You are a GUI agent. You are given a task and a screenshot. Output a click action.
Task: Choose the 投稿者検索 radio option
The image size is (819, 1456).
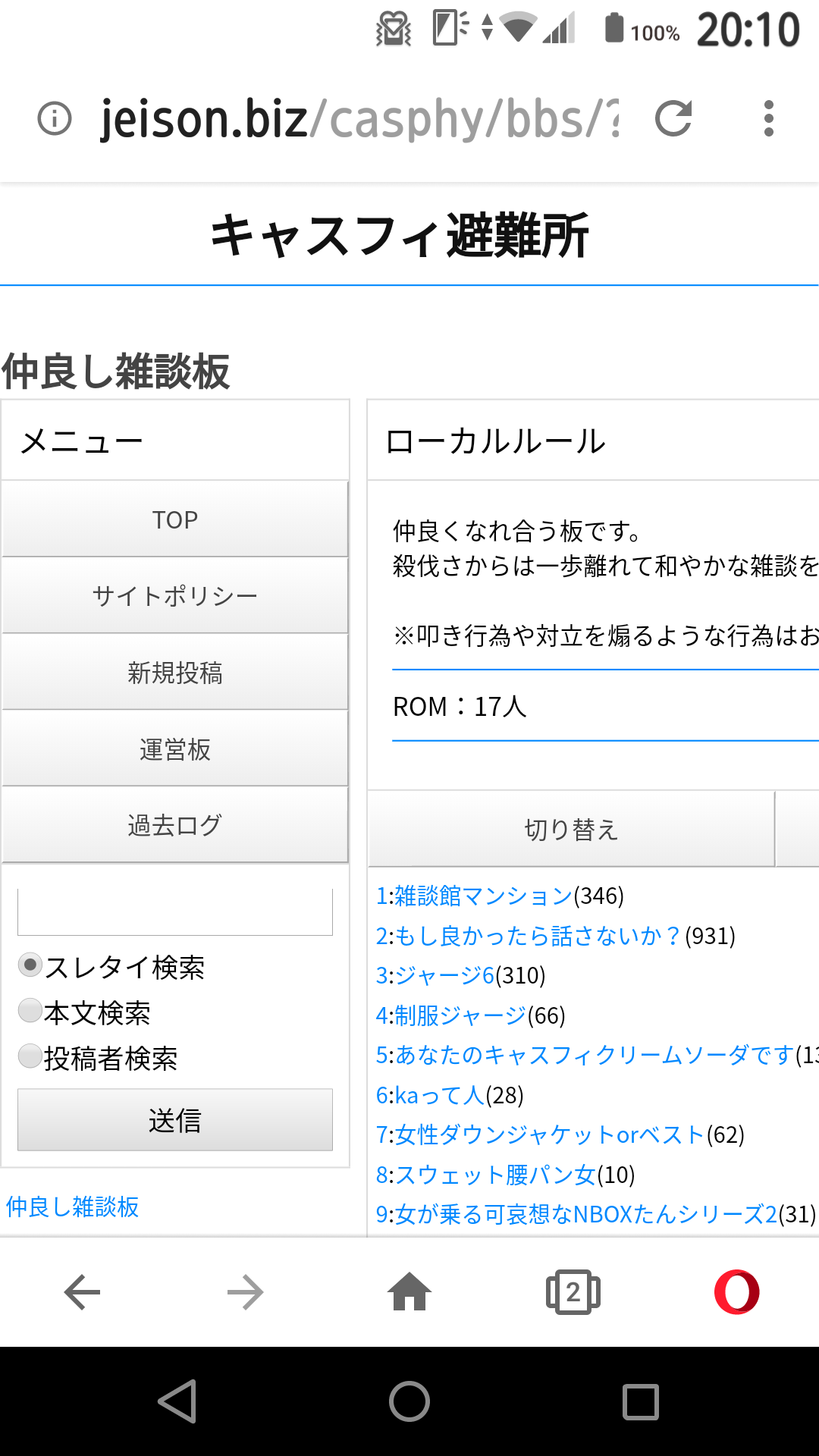(30, 1056)
